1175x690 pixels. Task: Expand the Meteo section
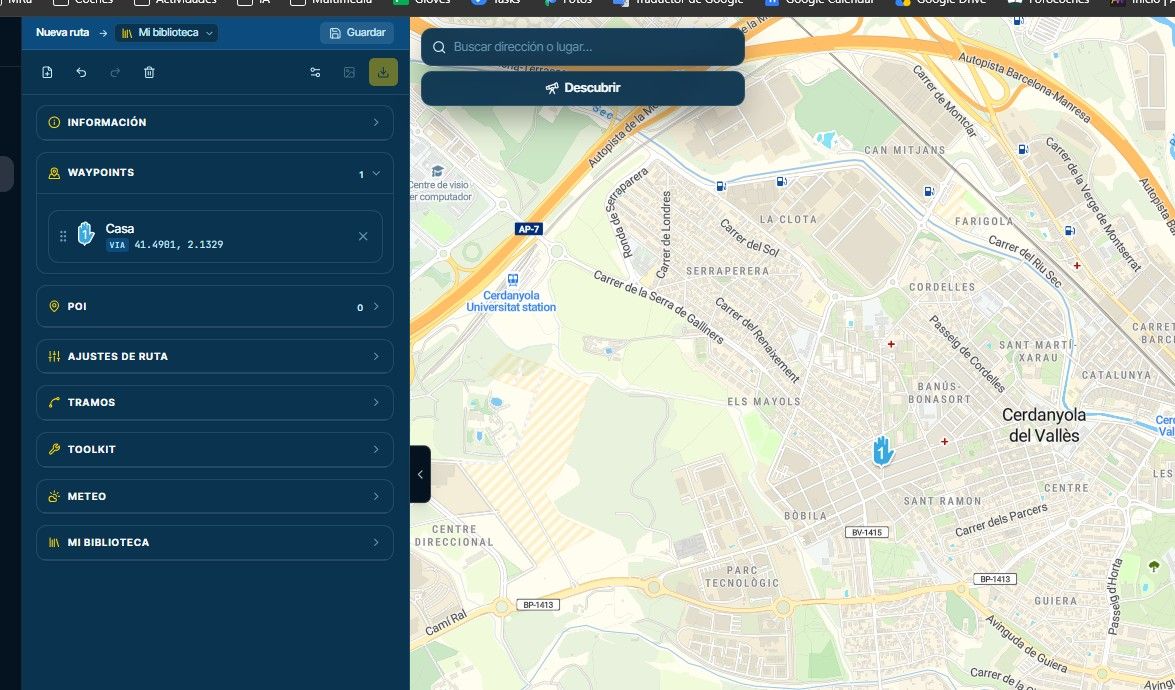pyautogui.click(x=215, y=496)
